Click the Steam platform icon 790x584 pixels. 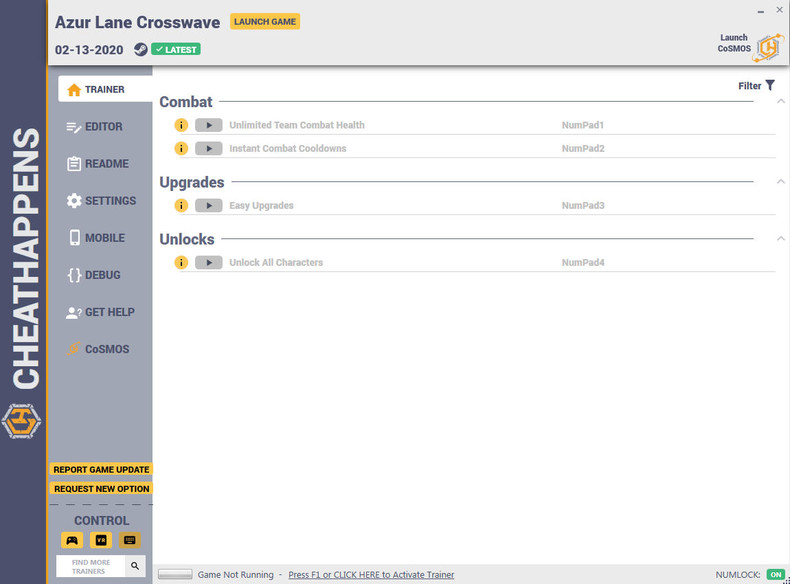141,49
